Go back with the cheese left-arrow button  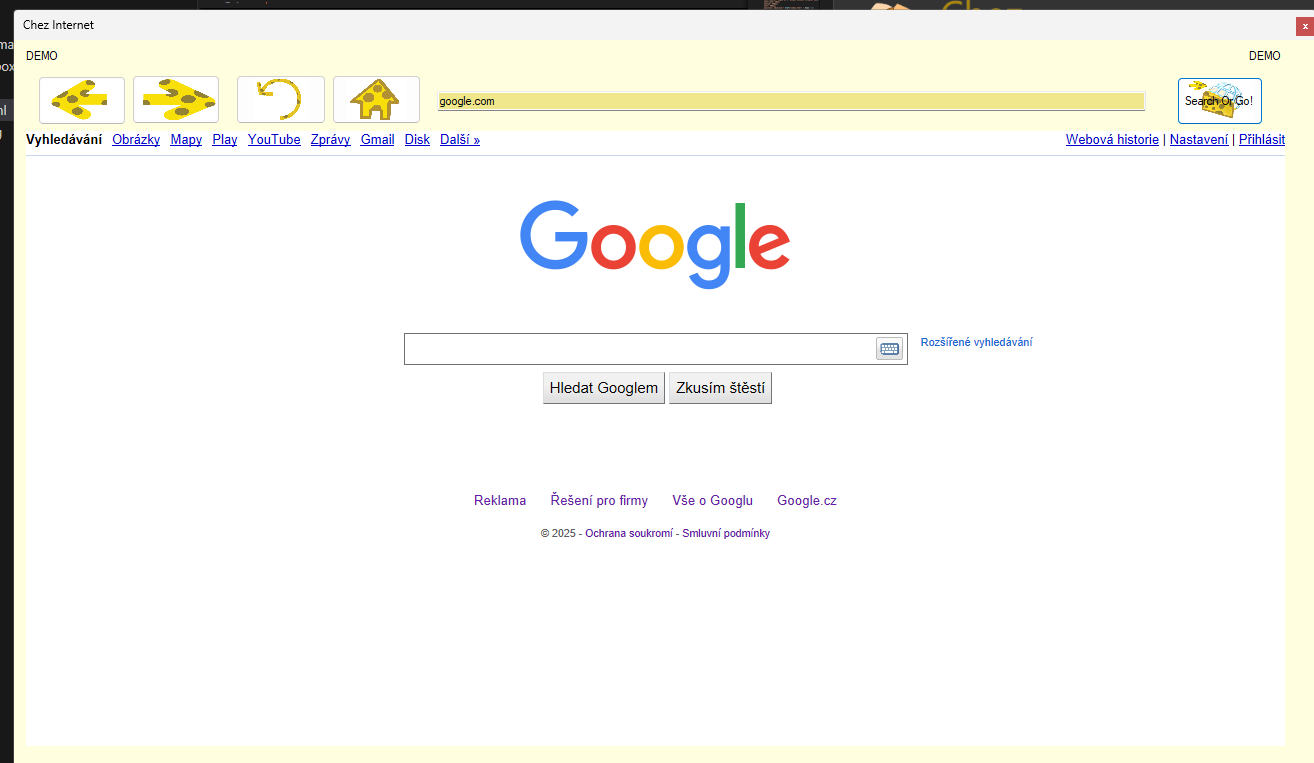pyautogui.click(x=82, y=100)
